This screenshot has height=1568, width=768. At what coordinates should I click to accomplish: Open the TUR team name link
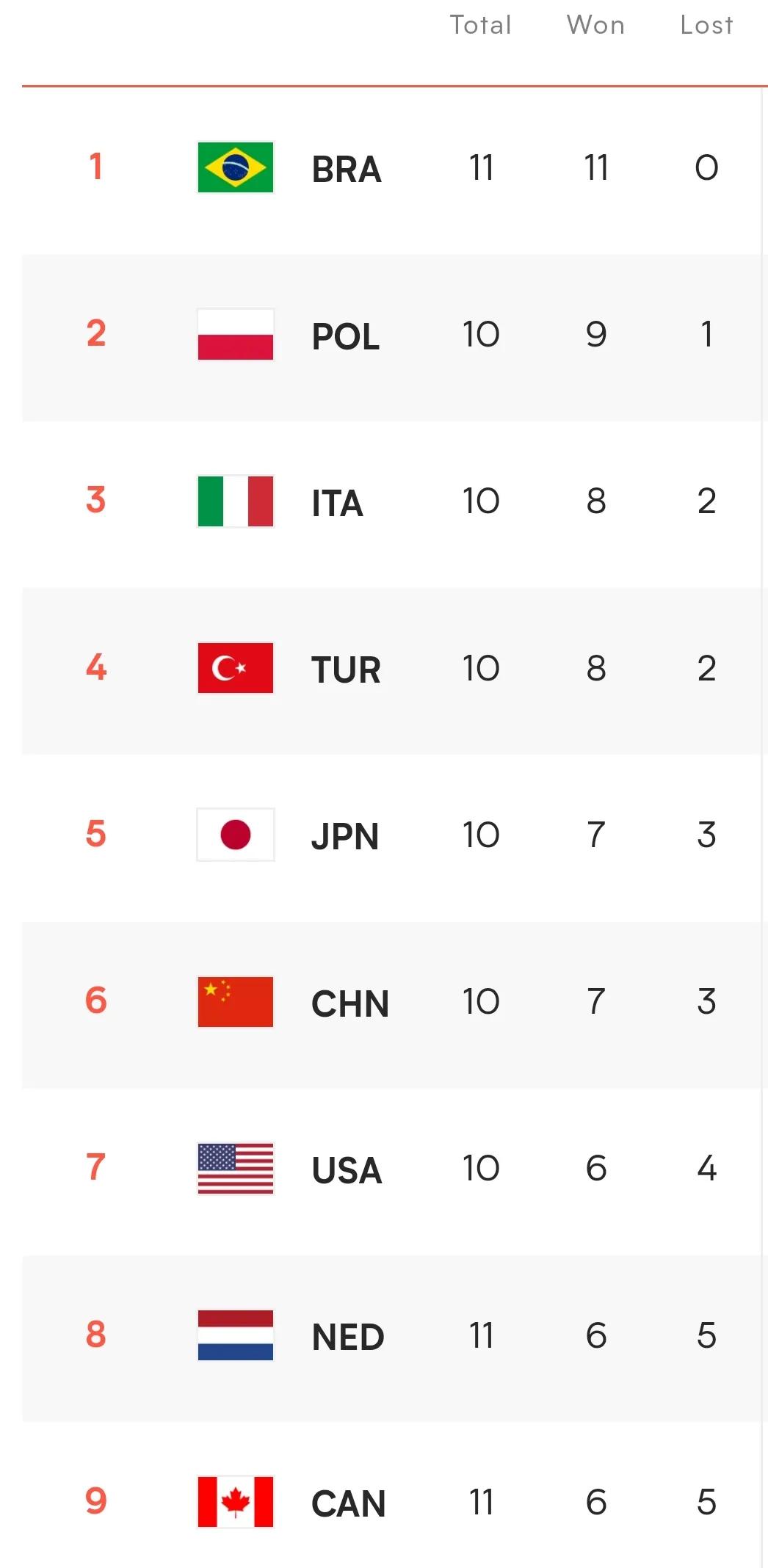point(346,670)
